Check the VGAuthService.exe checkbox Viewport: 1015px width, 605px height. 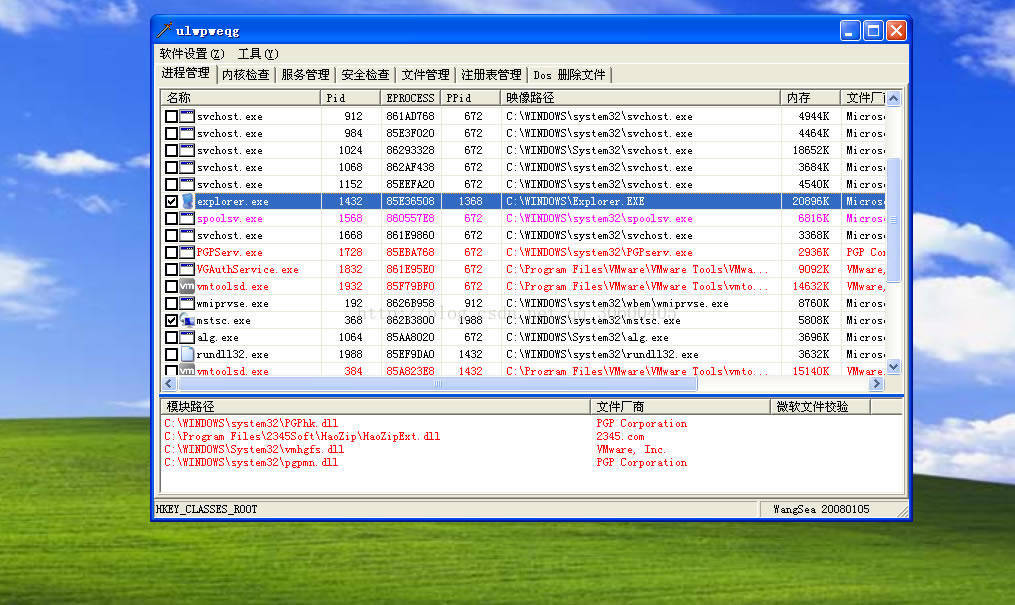(x=171, y=269)
